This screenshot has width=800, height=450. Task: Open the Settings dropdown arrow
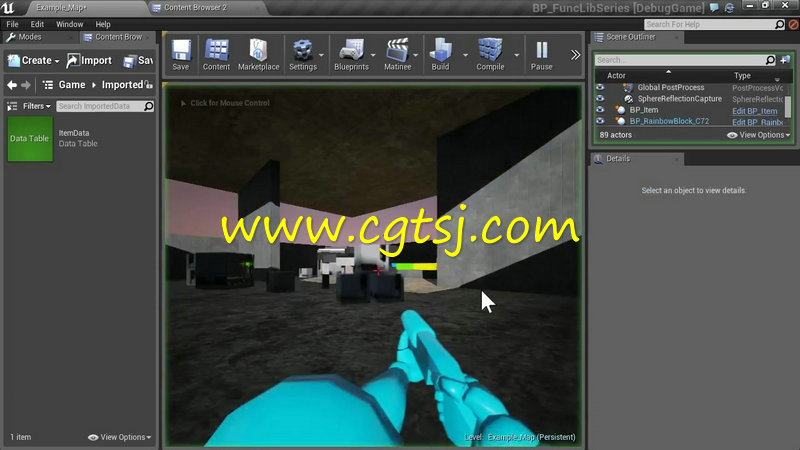[321, 55]
